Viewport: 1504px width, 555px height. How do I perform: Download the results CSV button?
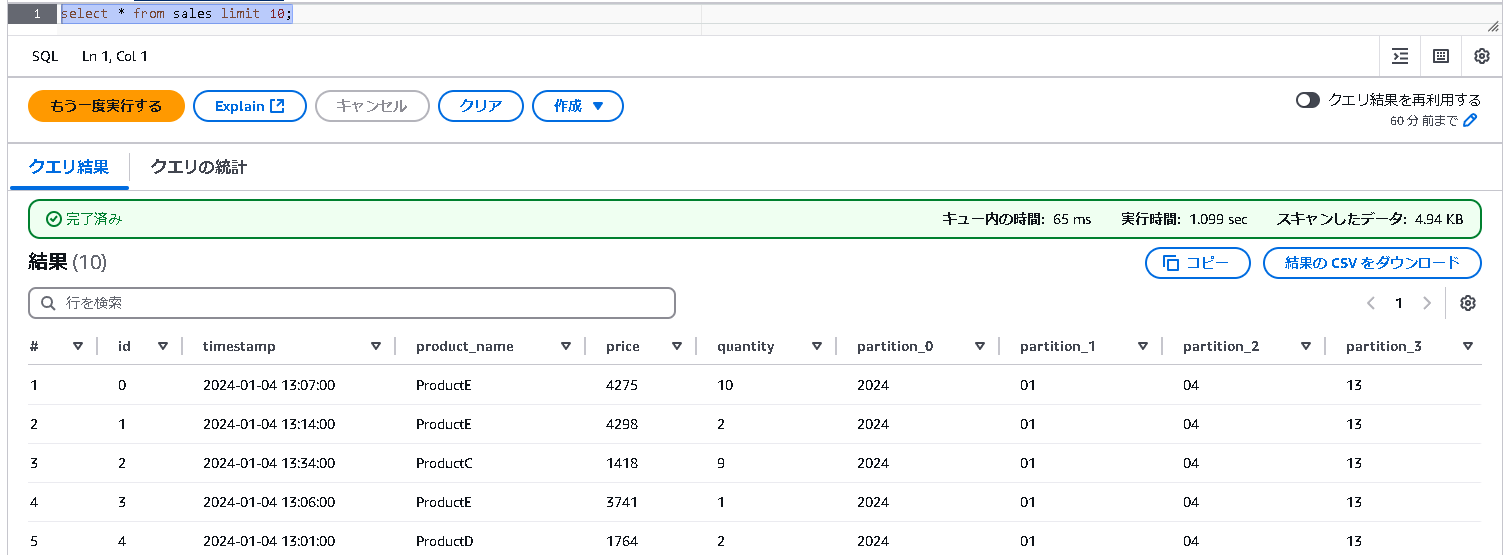(1372, 263)
